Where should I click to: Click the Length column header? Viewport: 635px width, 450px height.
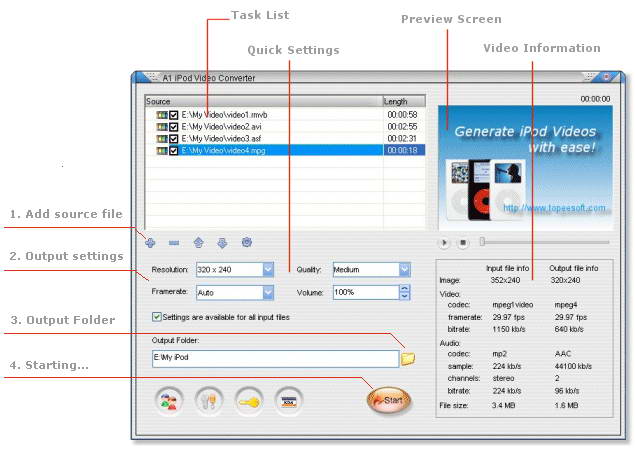(404, 101)
